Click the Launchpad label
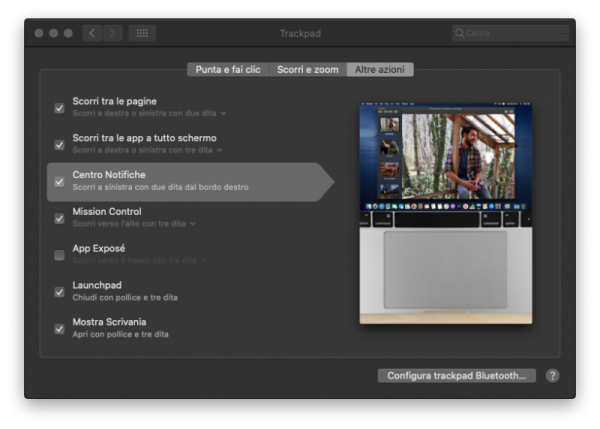 coord(97,285)
